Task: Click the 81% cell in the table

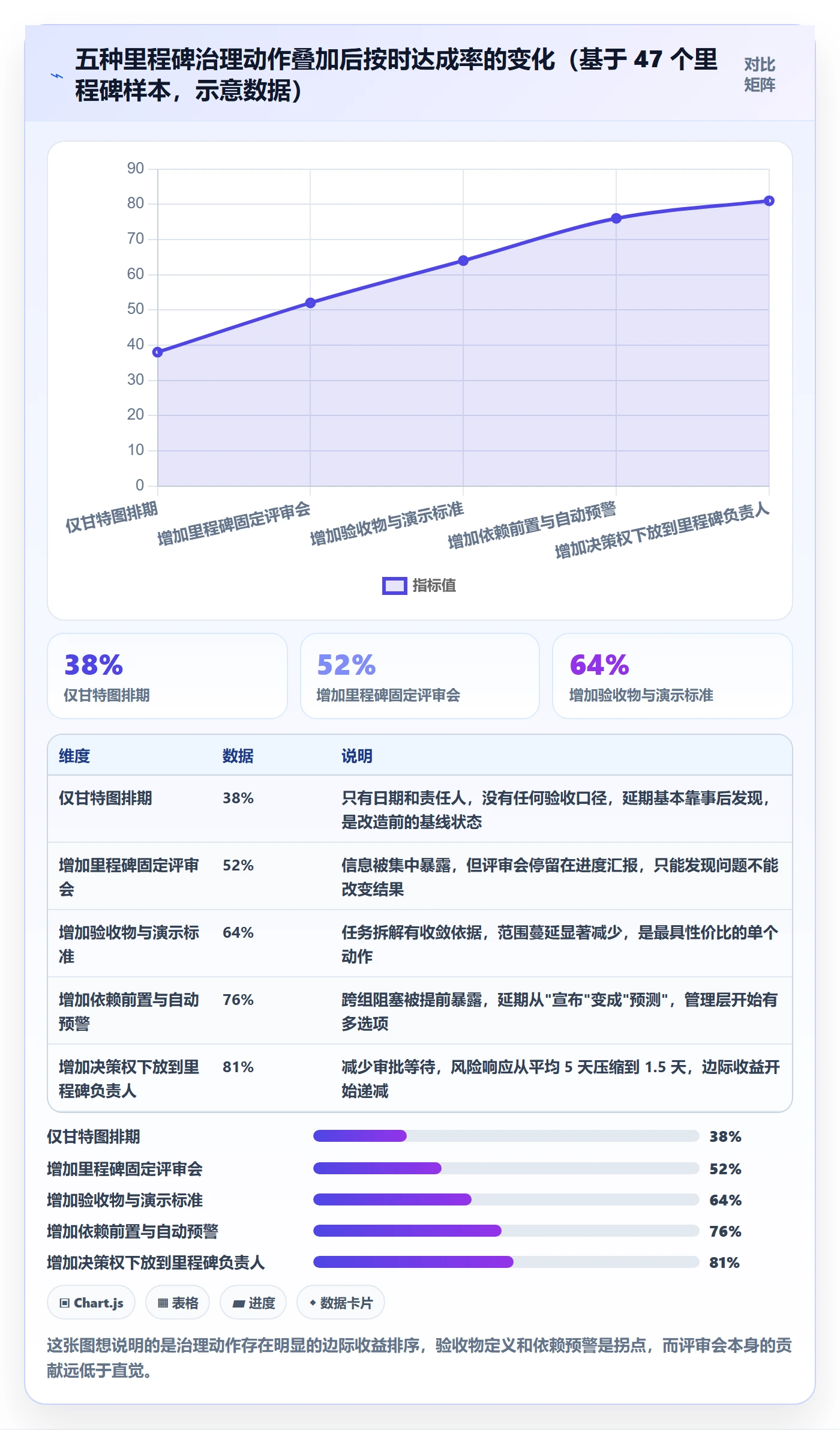Action: point(238,1067)
